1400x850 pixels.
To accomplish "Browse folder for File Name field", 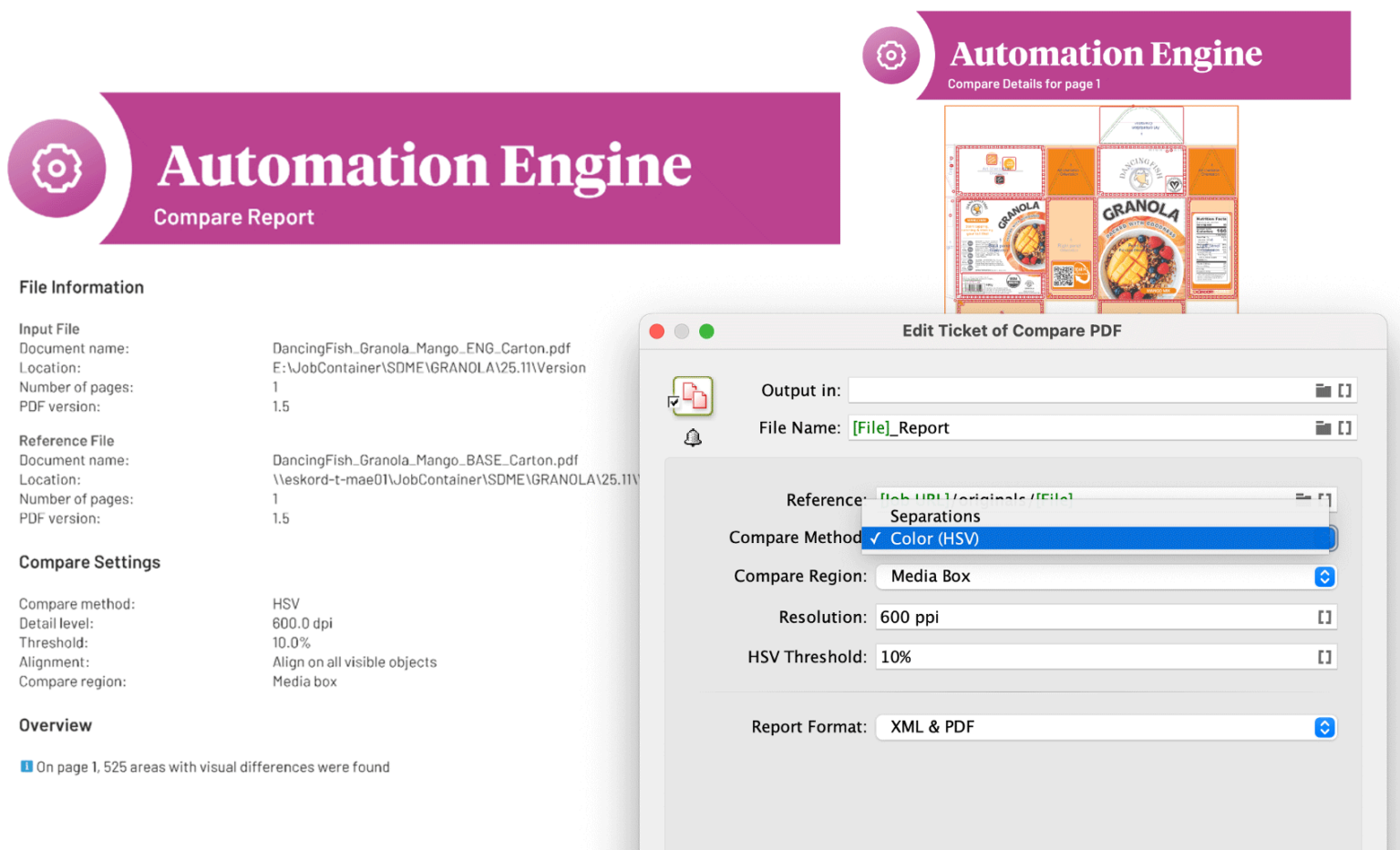I will click(1323, 428).
